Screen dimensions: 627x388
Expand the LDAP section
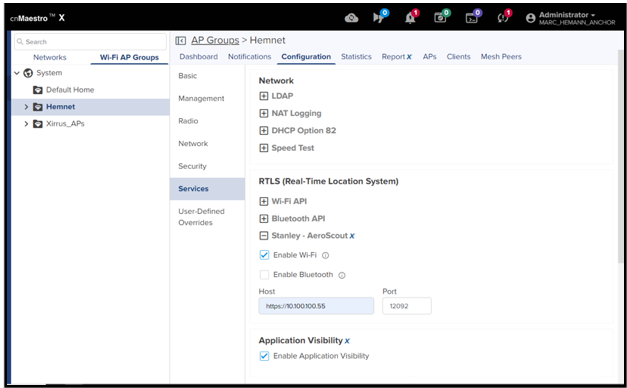(264, 96)
